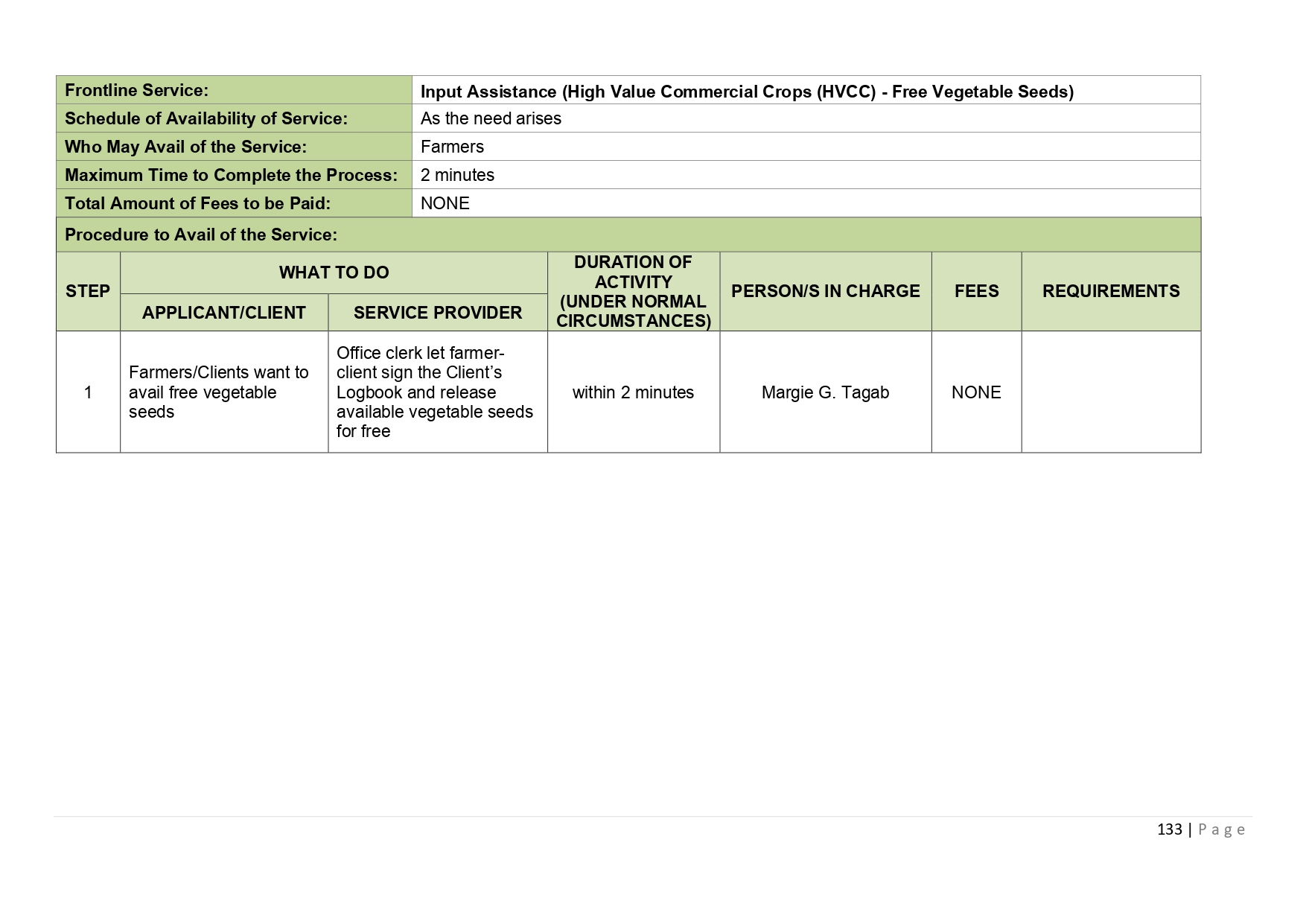Click 'Farmers/Clients want to avail free vegetable seeds' cell
The image size is (1306, 924).
(224, 392)
